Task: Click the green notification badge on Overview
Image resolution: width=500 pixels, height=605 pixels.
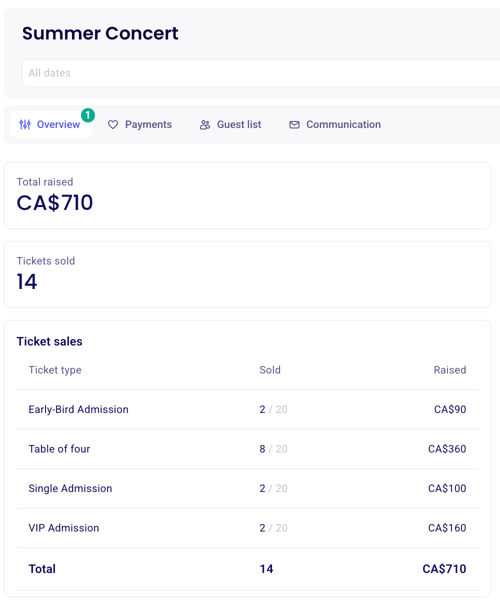Action: coord(88,115)
